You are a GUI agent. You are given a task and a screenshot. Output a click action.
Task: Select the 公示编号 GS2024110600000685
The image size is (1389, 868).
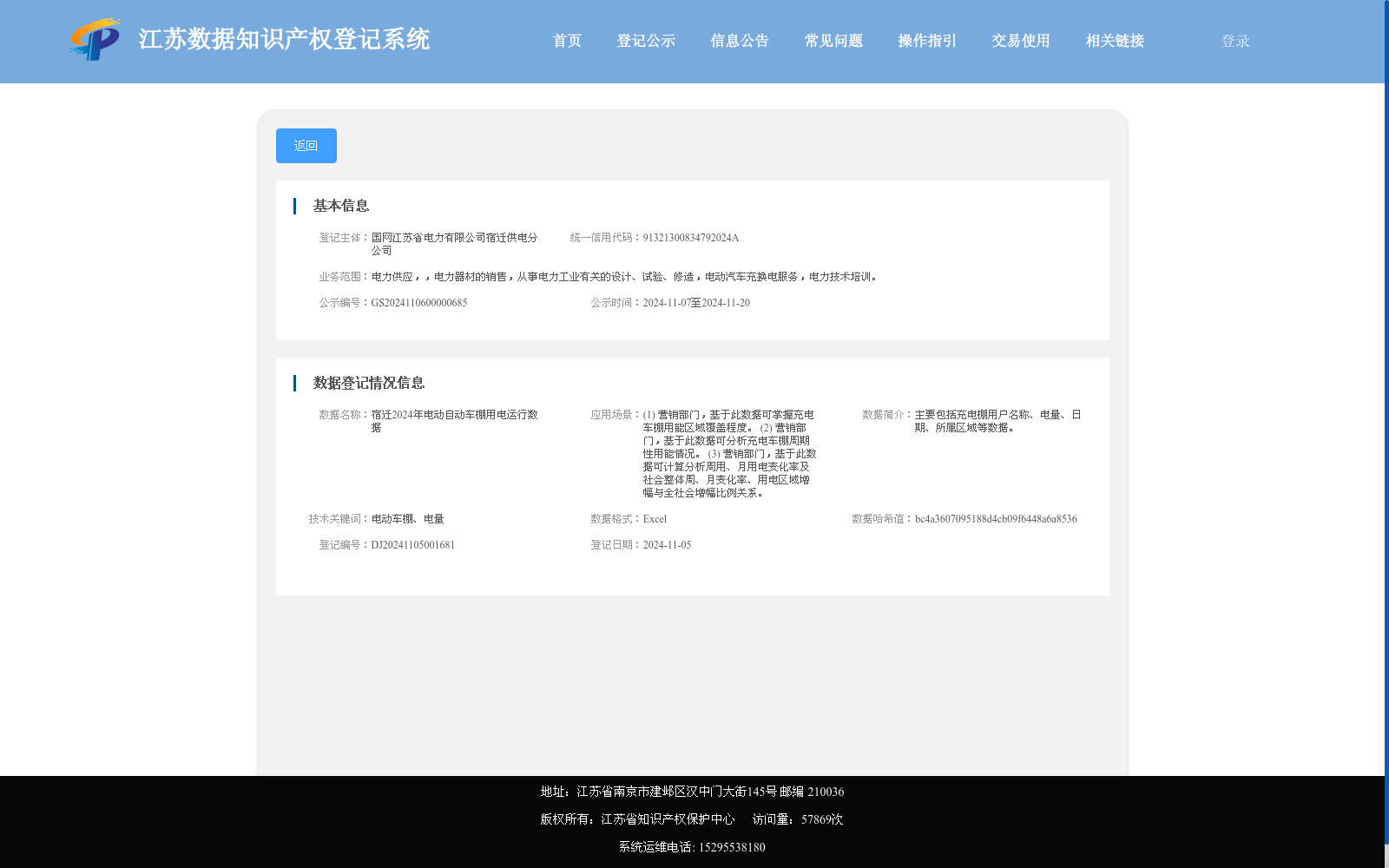pyautogui.click(x=419, y=303)
